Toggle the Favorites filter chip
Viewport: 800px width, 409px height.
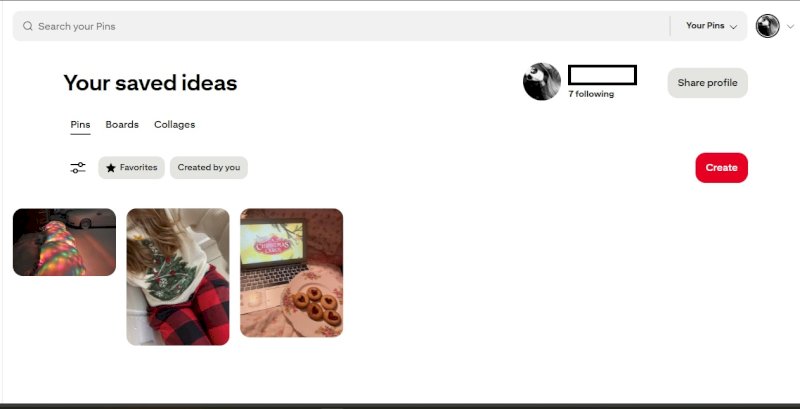(x=132, y=168)
